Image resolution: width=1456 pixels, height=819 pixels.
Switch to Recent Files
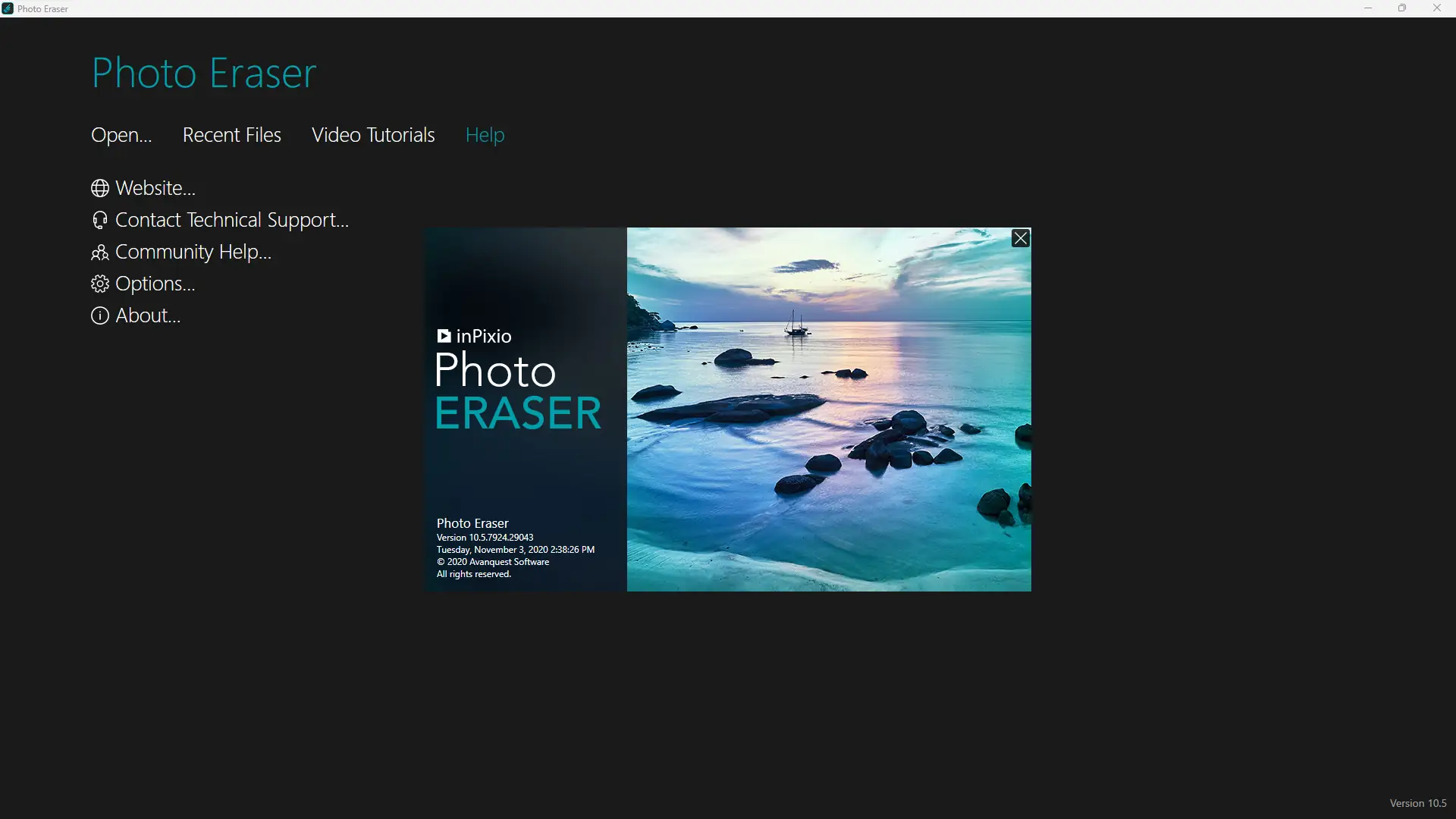231,134
